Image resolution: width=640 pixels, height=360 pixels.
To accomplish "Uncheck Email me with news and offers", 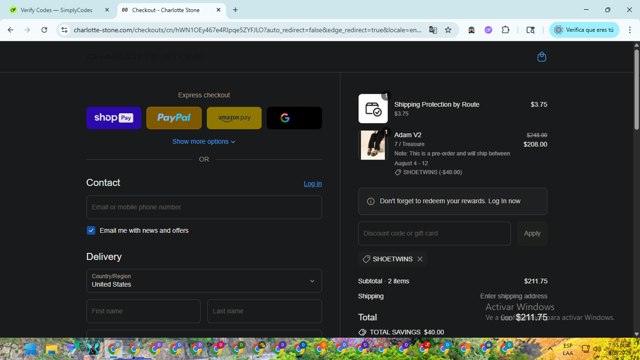I will [x=91, y=231].
